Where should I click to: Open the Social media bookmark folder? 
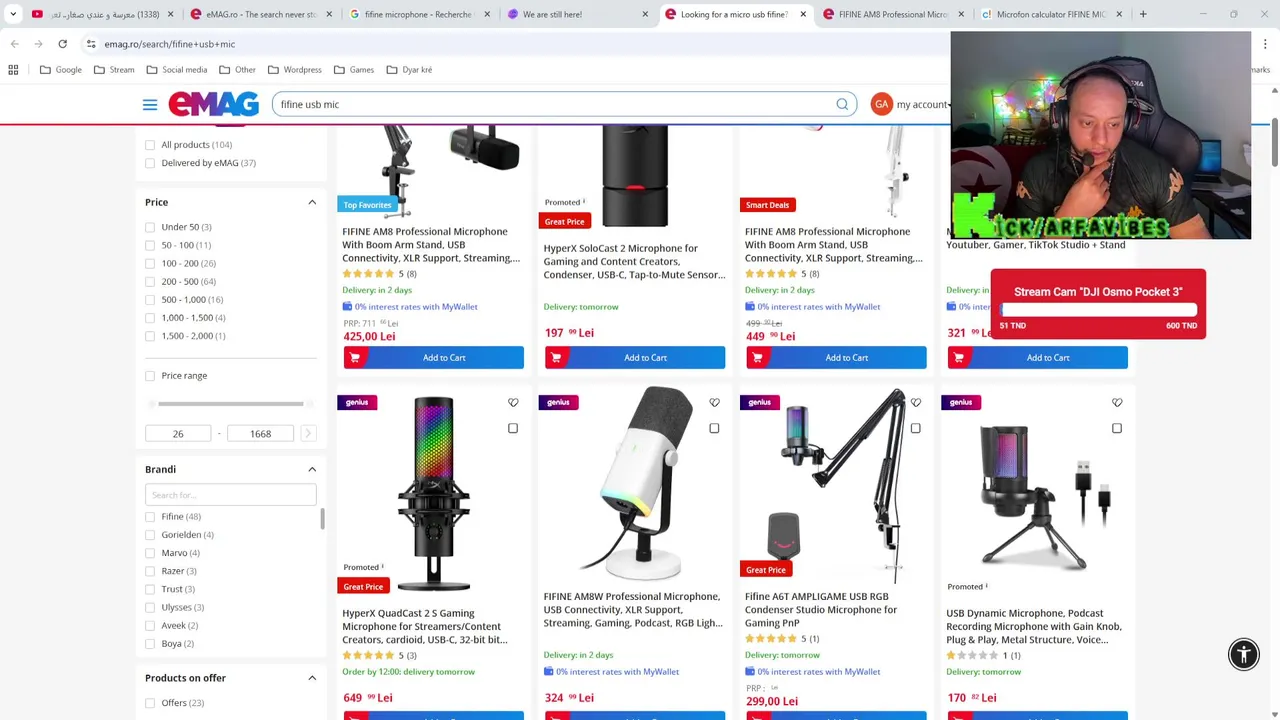click(176, 70)
